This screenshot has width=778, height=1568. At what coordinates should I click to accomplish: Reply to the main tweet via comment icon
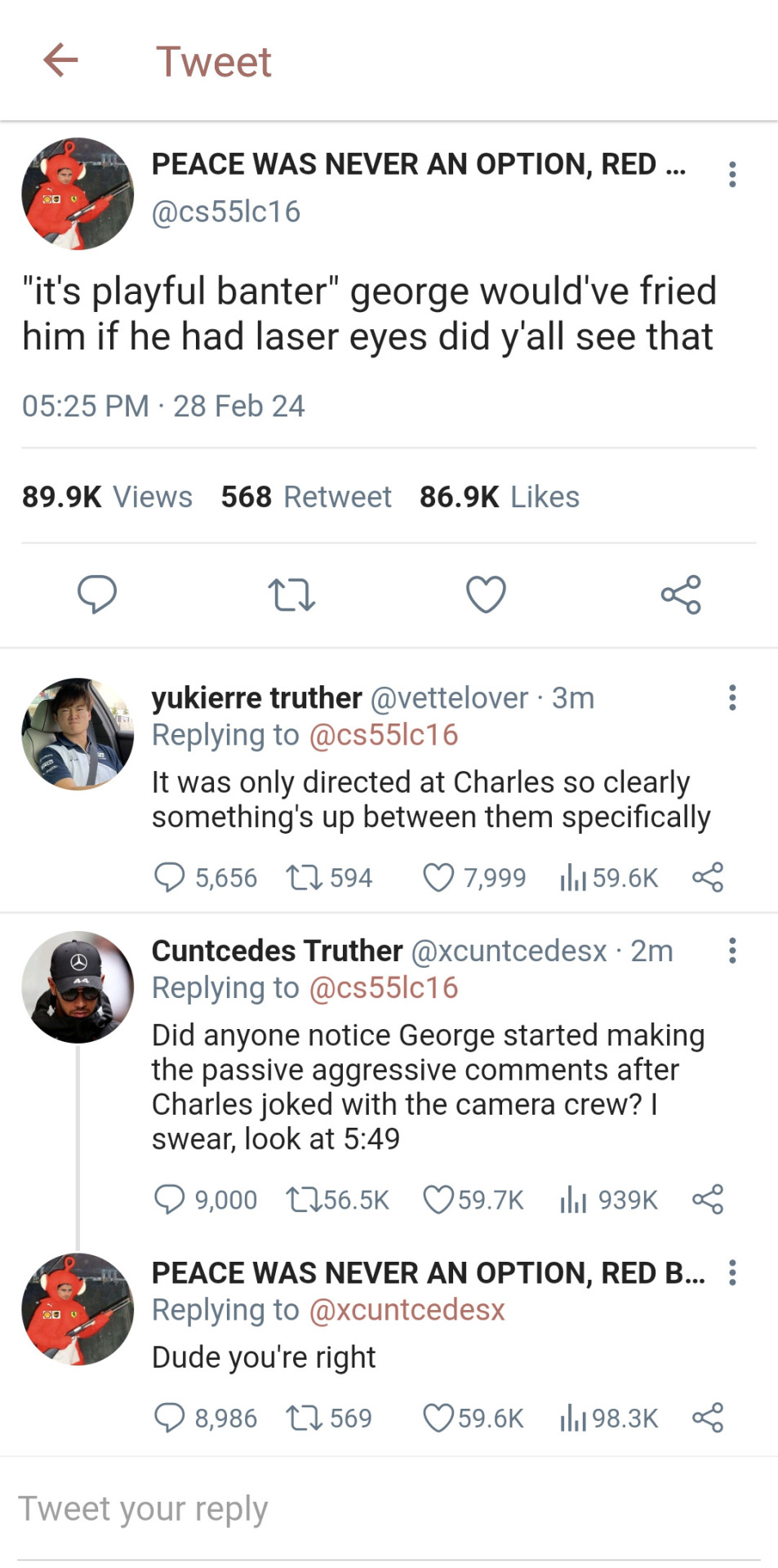click(97, 594)
